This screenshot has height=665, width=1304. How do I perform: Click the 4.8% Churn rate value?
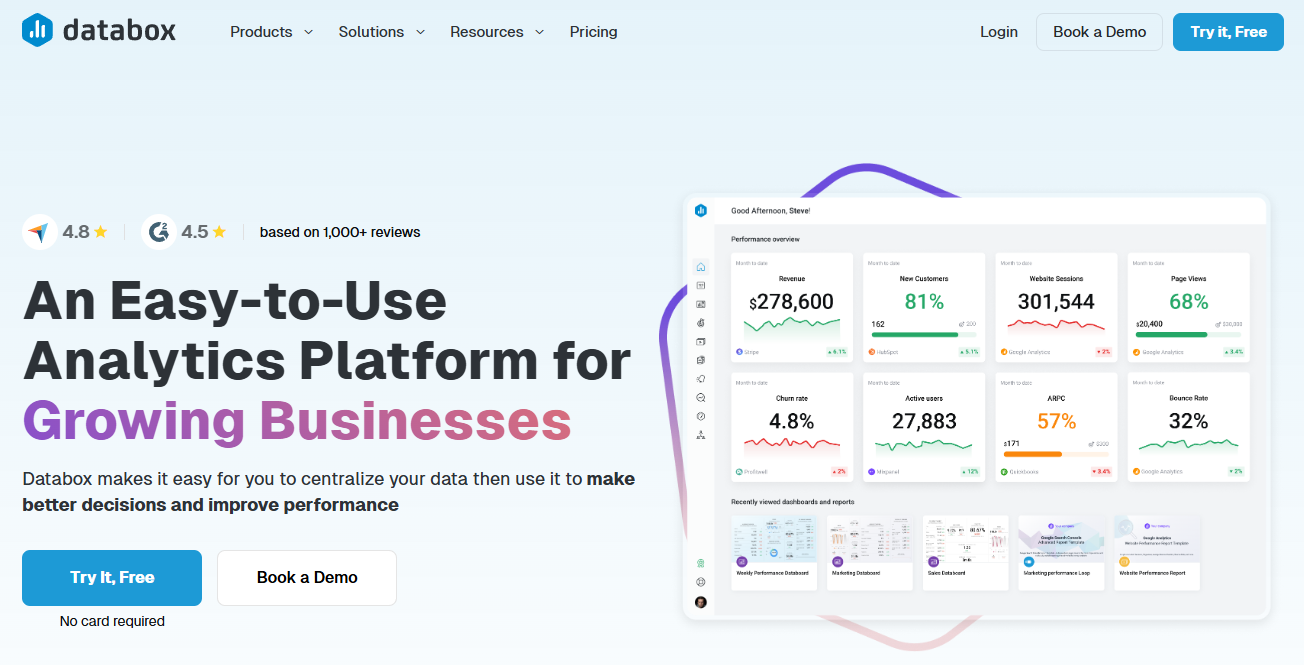[x=792, y=421]
